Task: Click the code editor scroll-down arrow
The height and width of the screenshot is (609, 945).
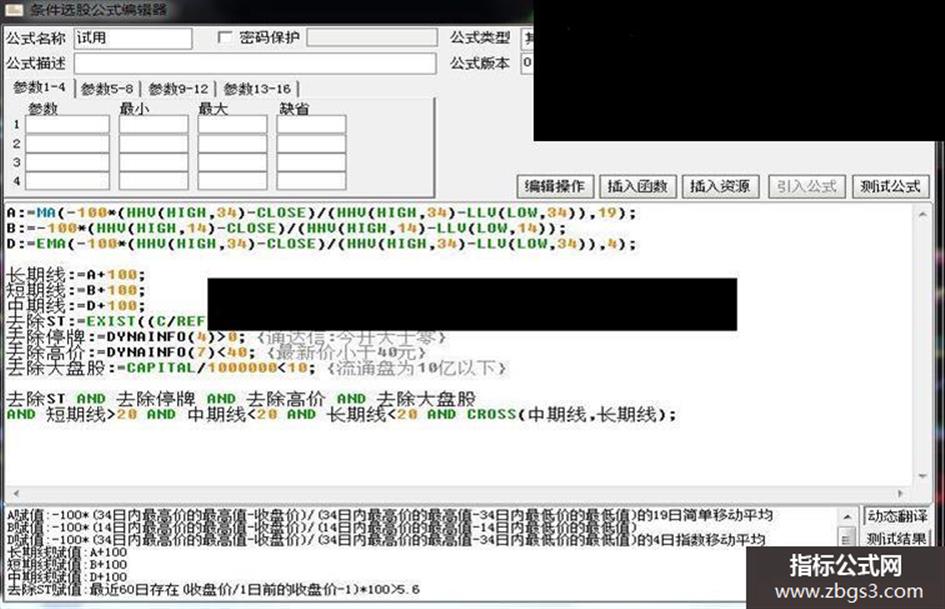Action: (923, 476)
